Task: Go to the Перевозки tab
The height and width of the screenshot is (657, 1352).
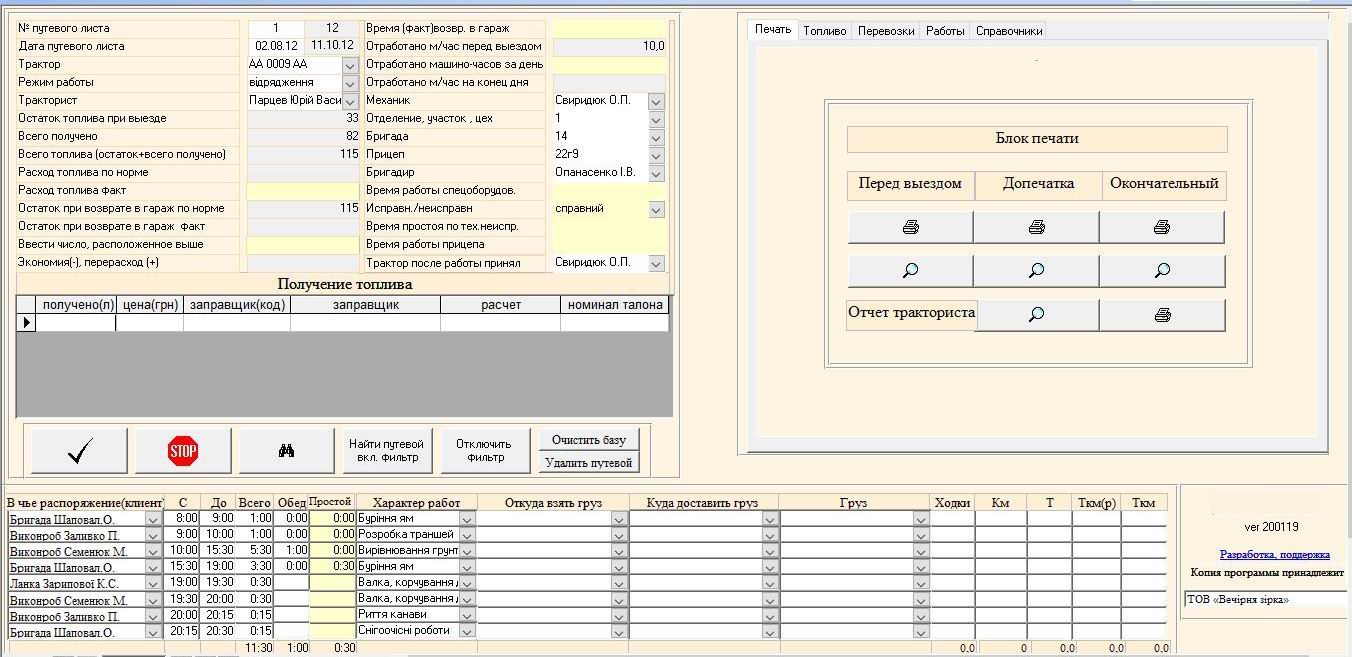Action: 886,31
